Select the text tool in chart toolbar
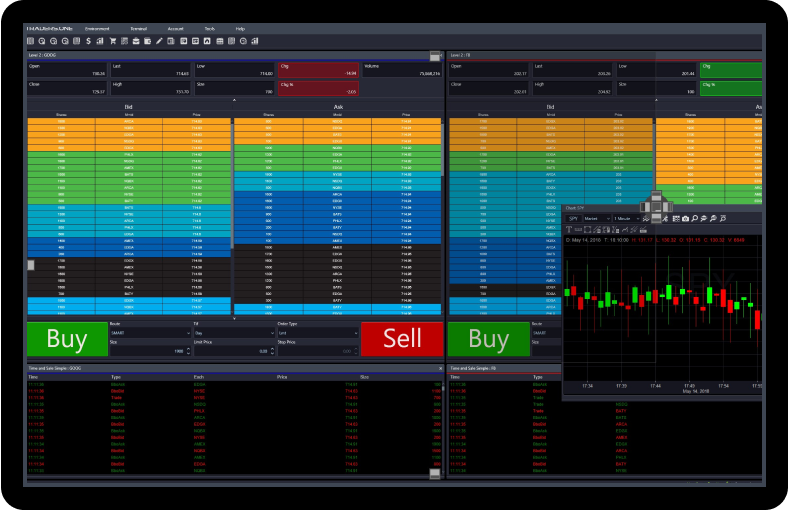788x510 pixels. click(x=568, y=230)
